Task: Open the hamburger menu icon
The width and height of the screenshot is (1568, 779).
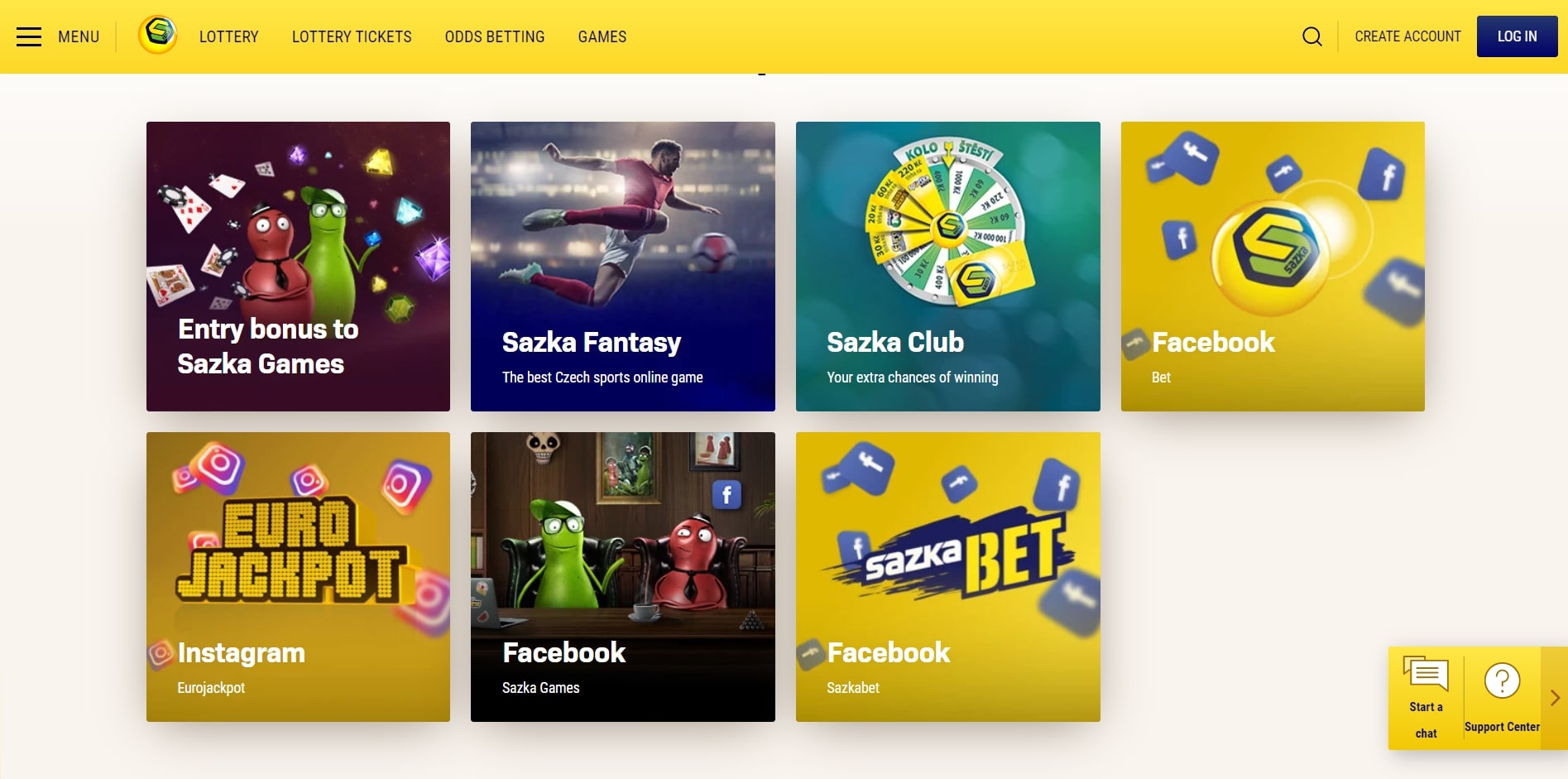Action: 29,36
